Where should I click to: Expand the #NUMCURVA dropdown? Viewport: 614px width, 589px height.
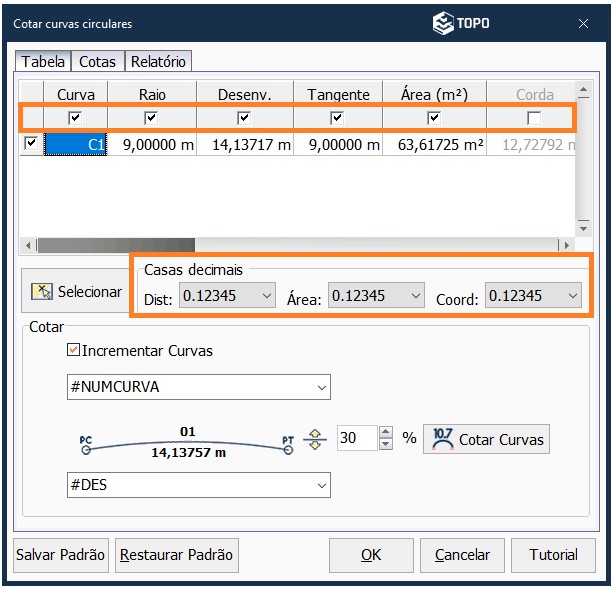pyautogui.click(x=321, y=387)
